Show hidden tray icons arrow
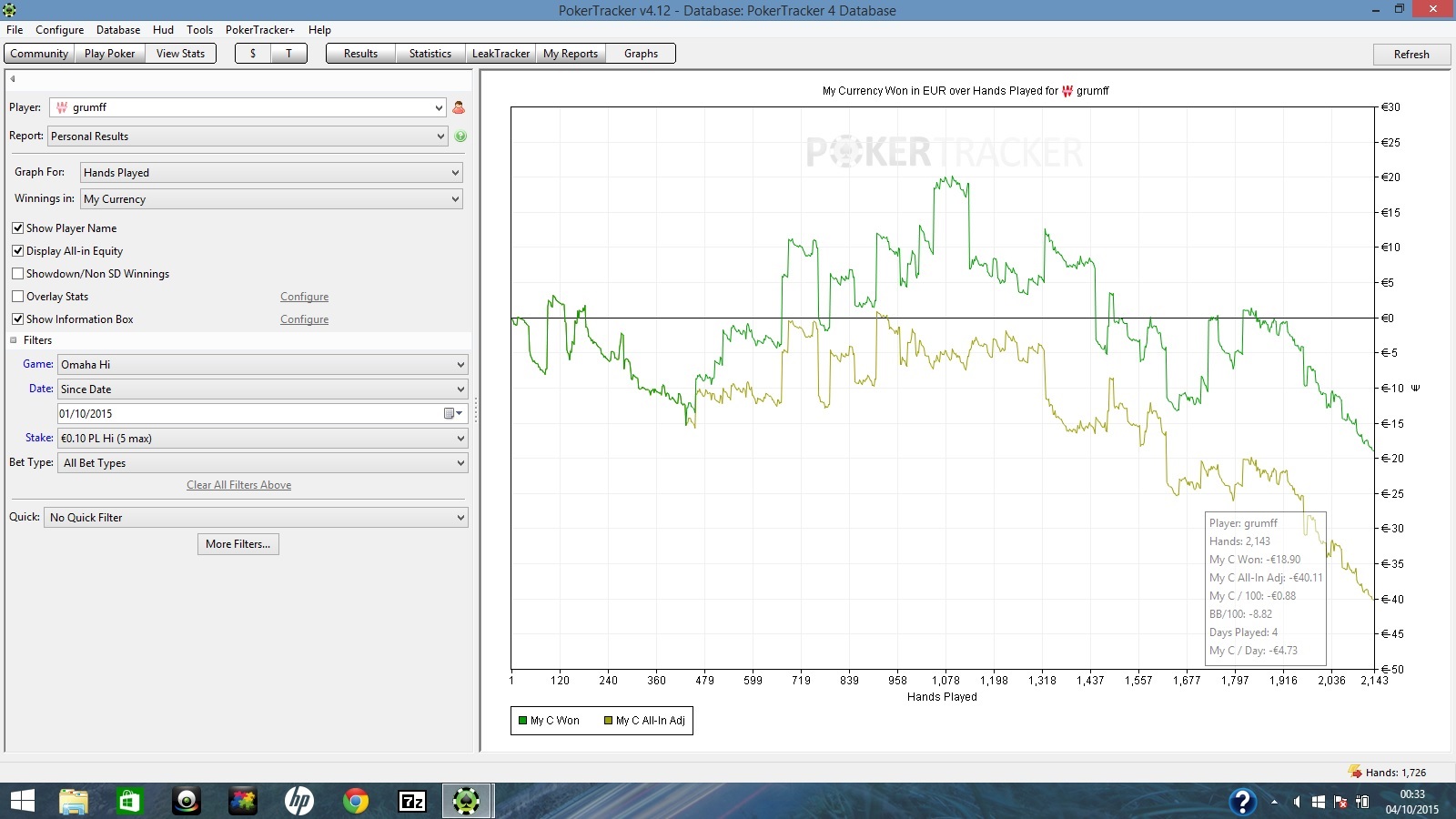This screenshot has width=1456, height=819. 1274,802
